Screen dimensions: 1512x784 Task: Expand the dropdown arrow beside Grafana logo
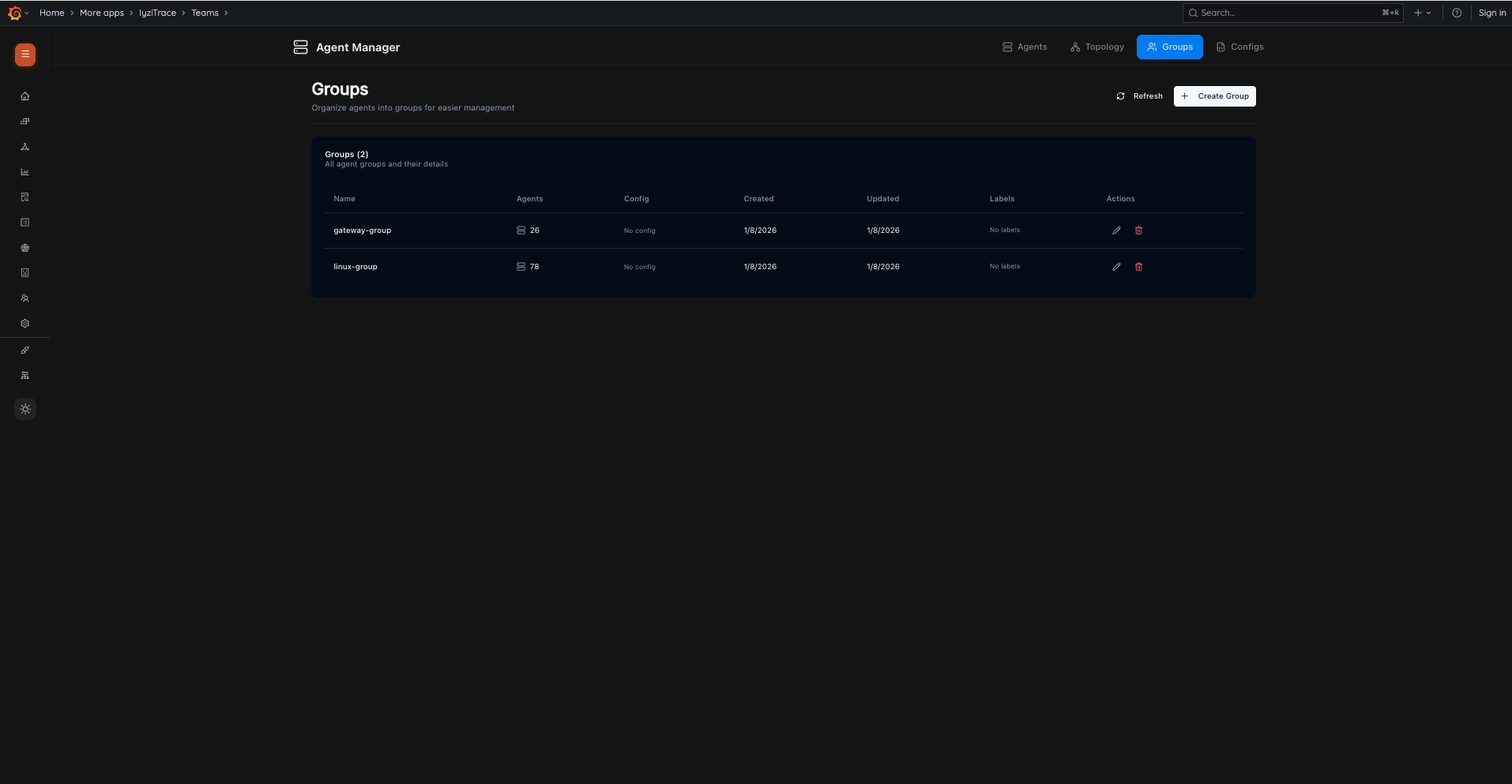pyautogui.click(x=27, y=13)
